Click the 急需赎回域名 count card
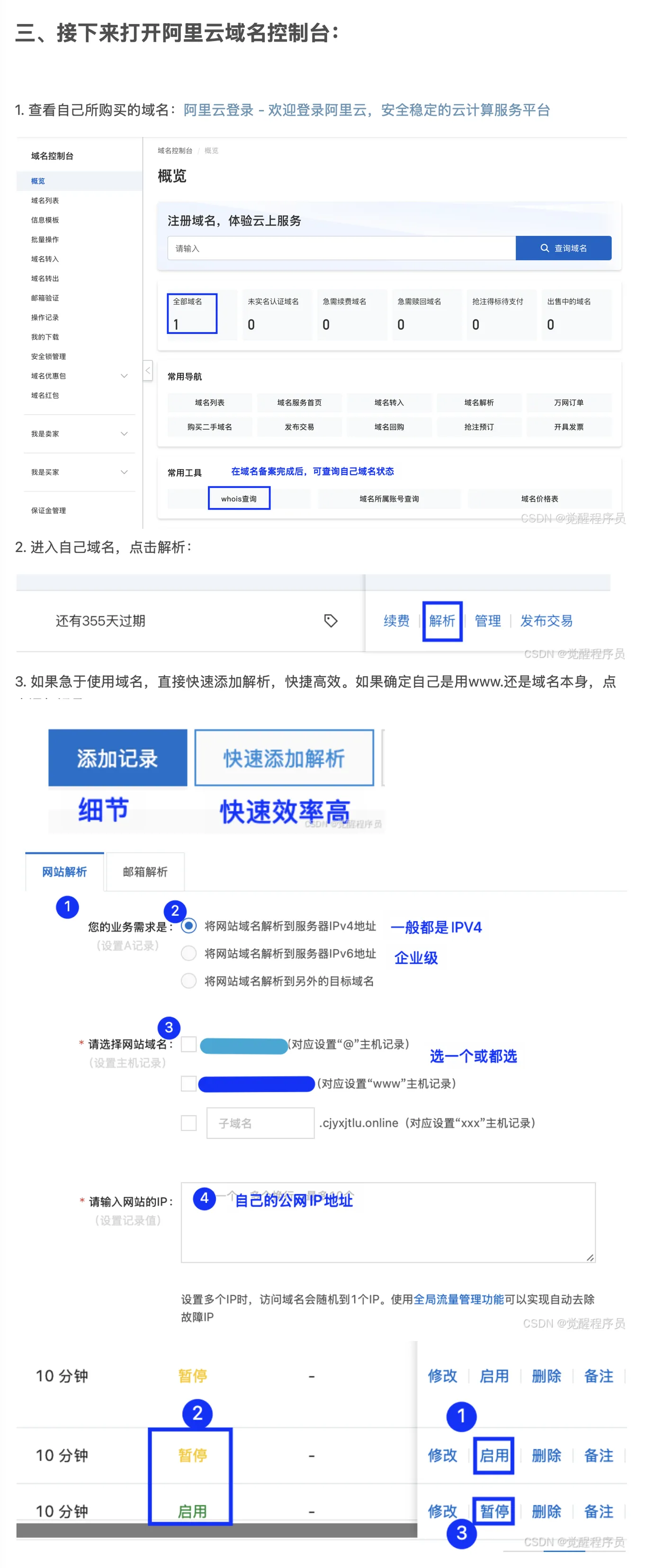Image resolution: width=663 pixels, height=1568 pixels. pyautogui.click(x=427, y=314)
